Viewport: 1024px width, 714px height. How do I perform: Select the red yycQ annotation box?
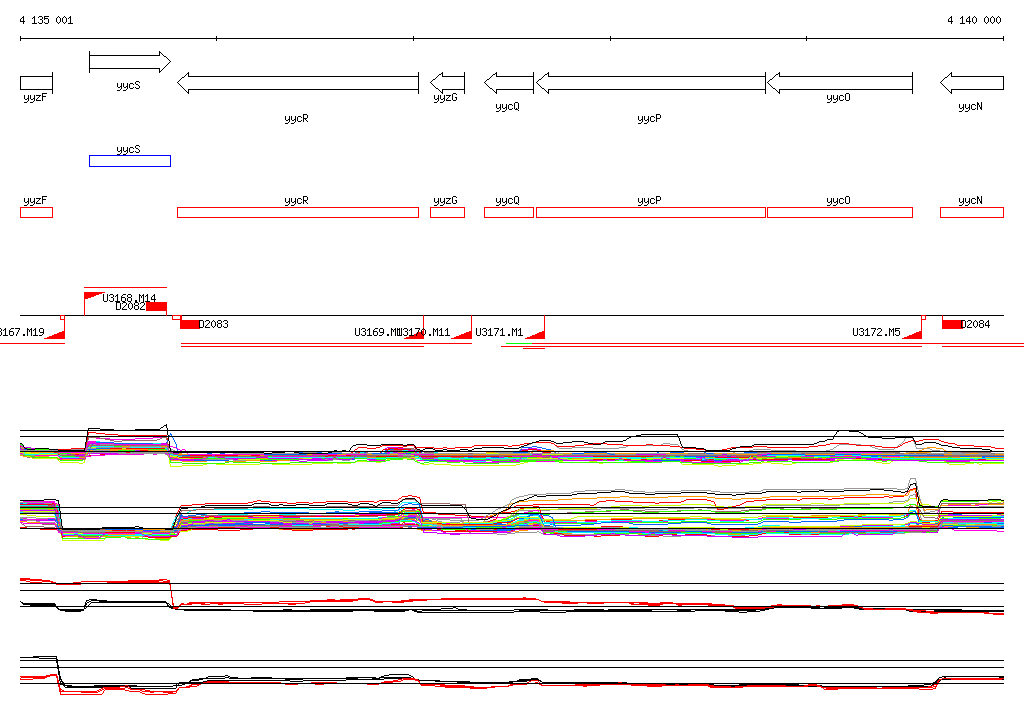click(x=509, y=212)
